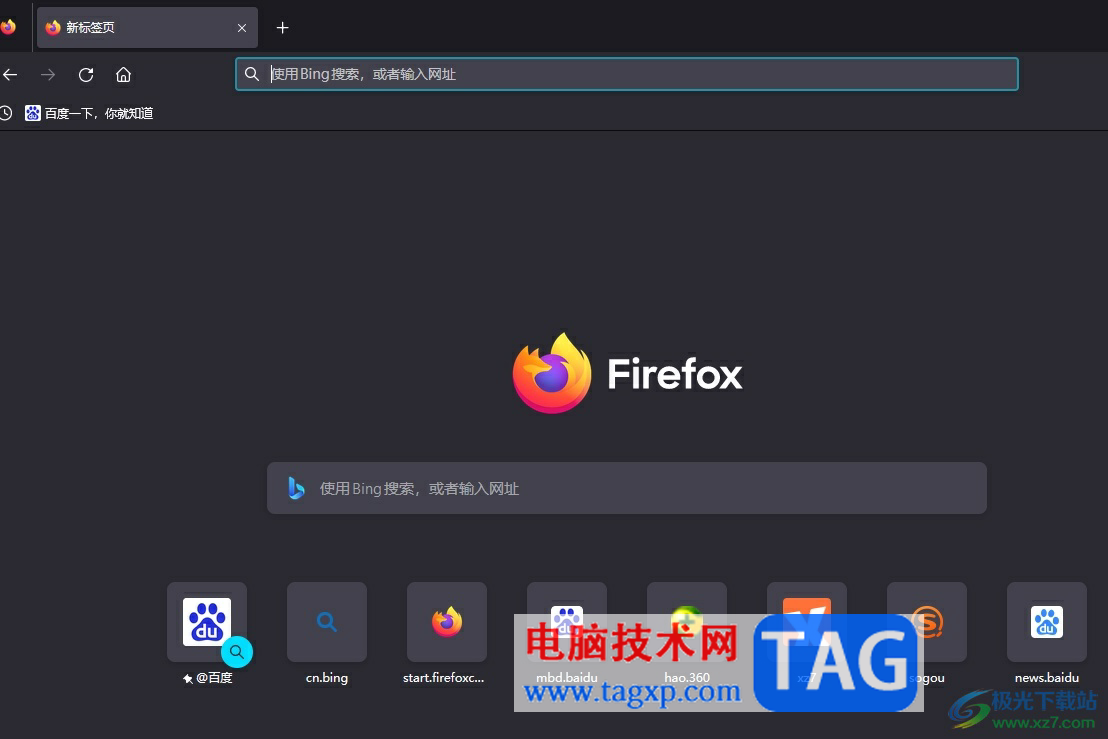
Task: Open the home page icon
Action: click(124, 74)
